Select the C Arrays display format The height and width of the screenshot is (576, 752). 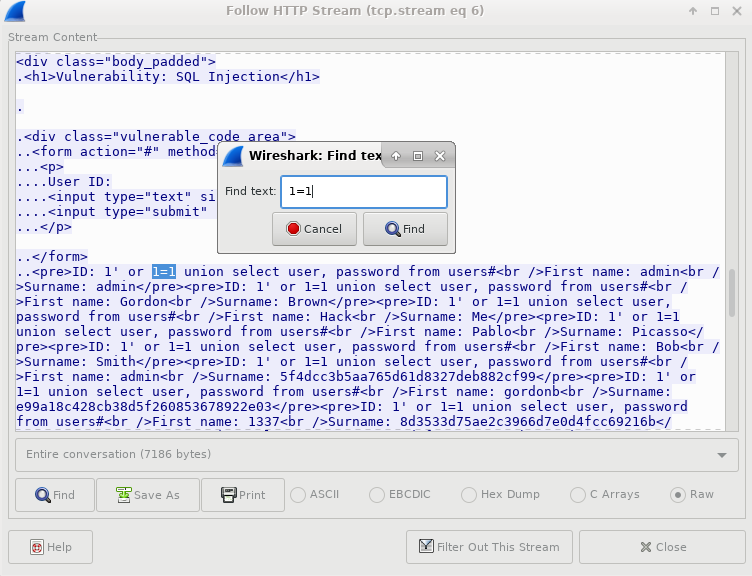point(578,495)
